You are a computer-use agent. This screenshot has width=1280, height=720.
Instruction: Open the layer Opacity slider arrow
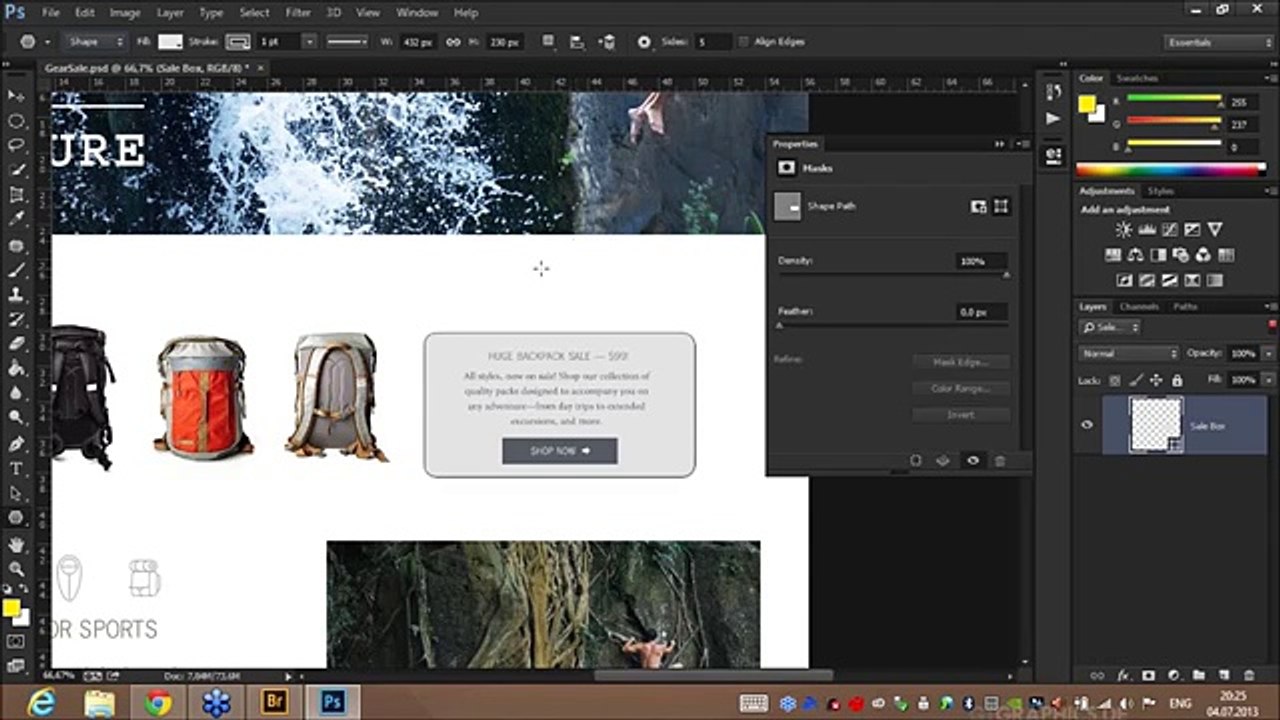[1269, 353]
